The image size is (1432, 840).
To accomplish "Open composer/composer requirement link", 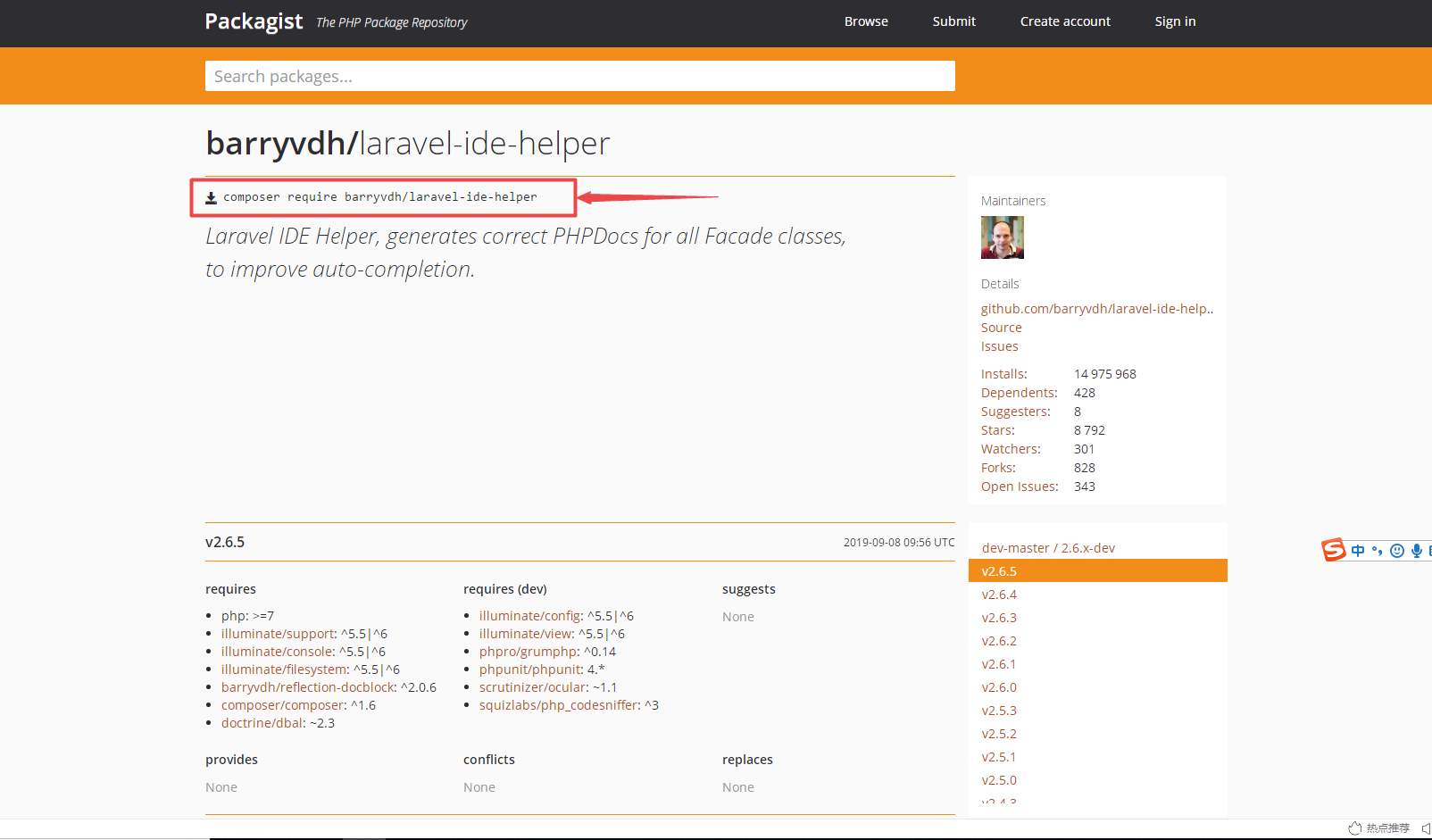I will coord(284,705).
